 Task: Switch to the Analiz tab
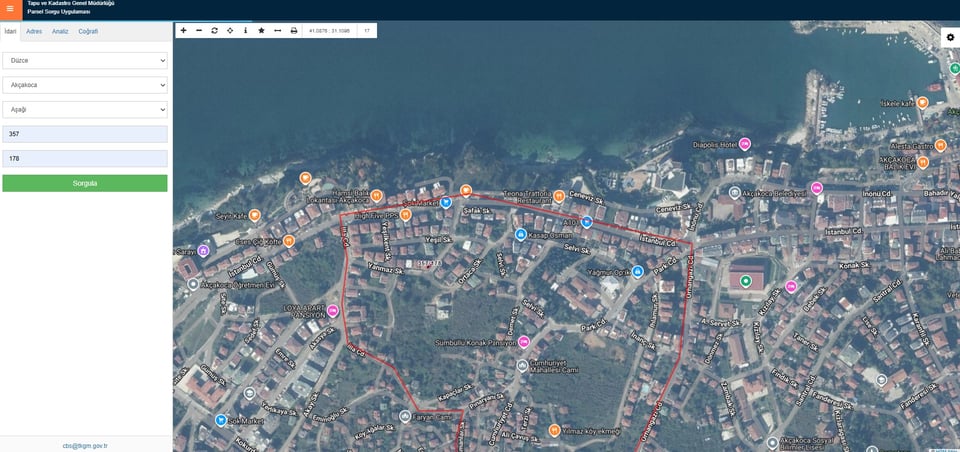[60, 31]
